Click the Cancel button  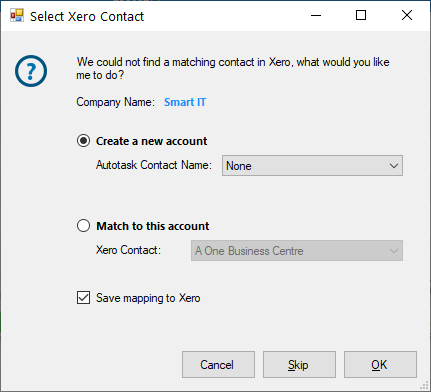pyautogui.click(x=218, y=364)
